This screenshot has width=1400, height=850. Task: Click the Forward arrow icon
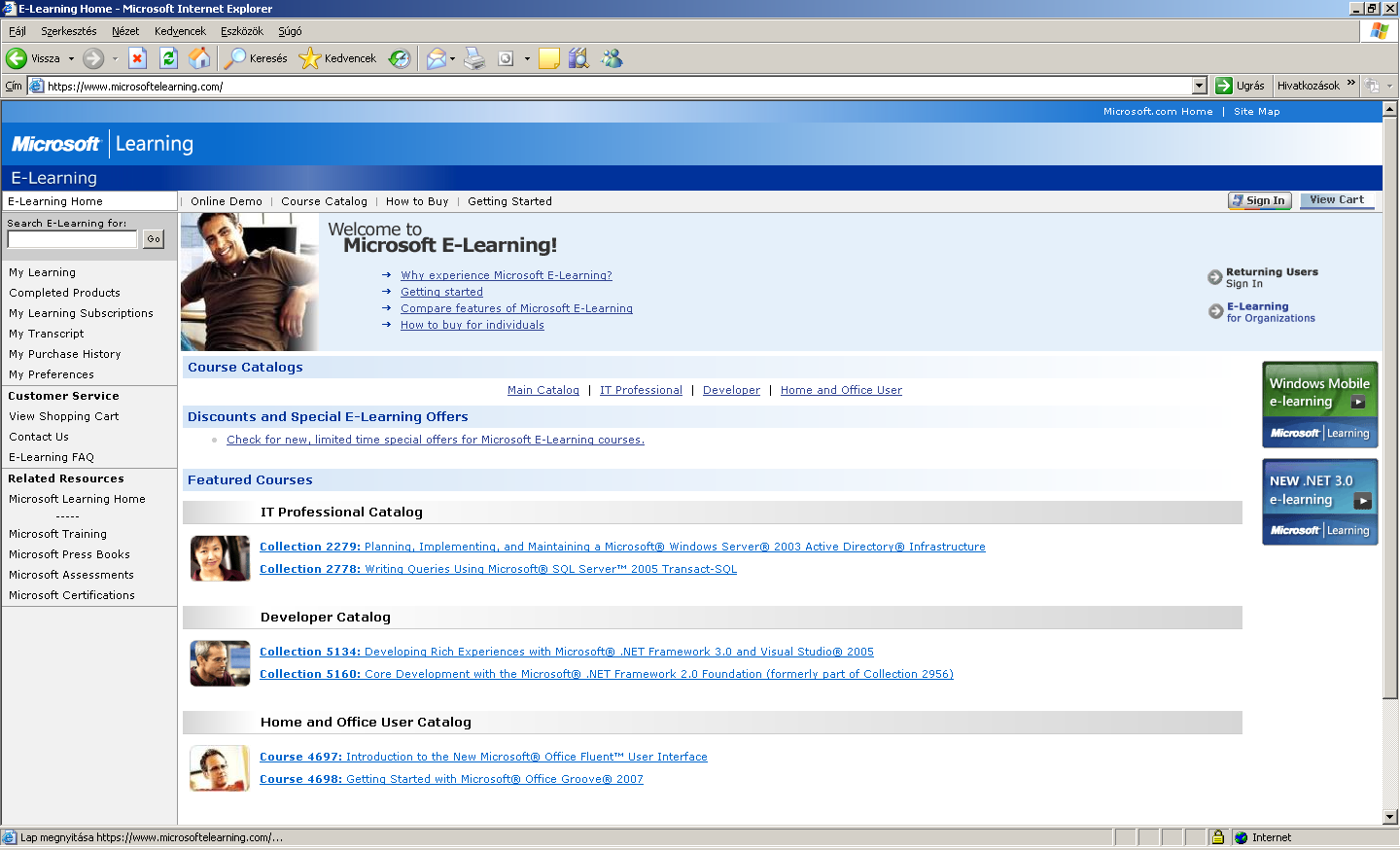pyautogui.click(x=93, y=58)
